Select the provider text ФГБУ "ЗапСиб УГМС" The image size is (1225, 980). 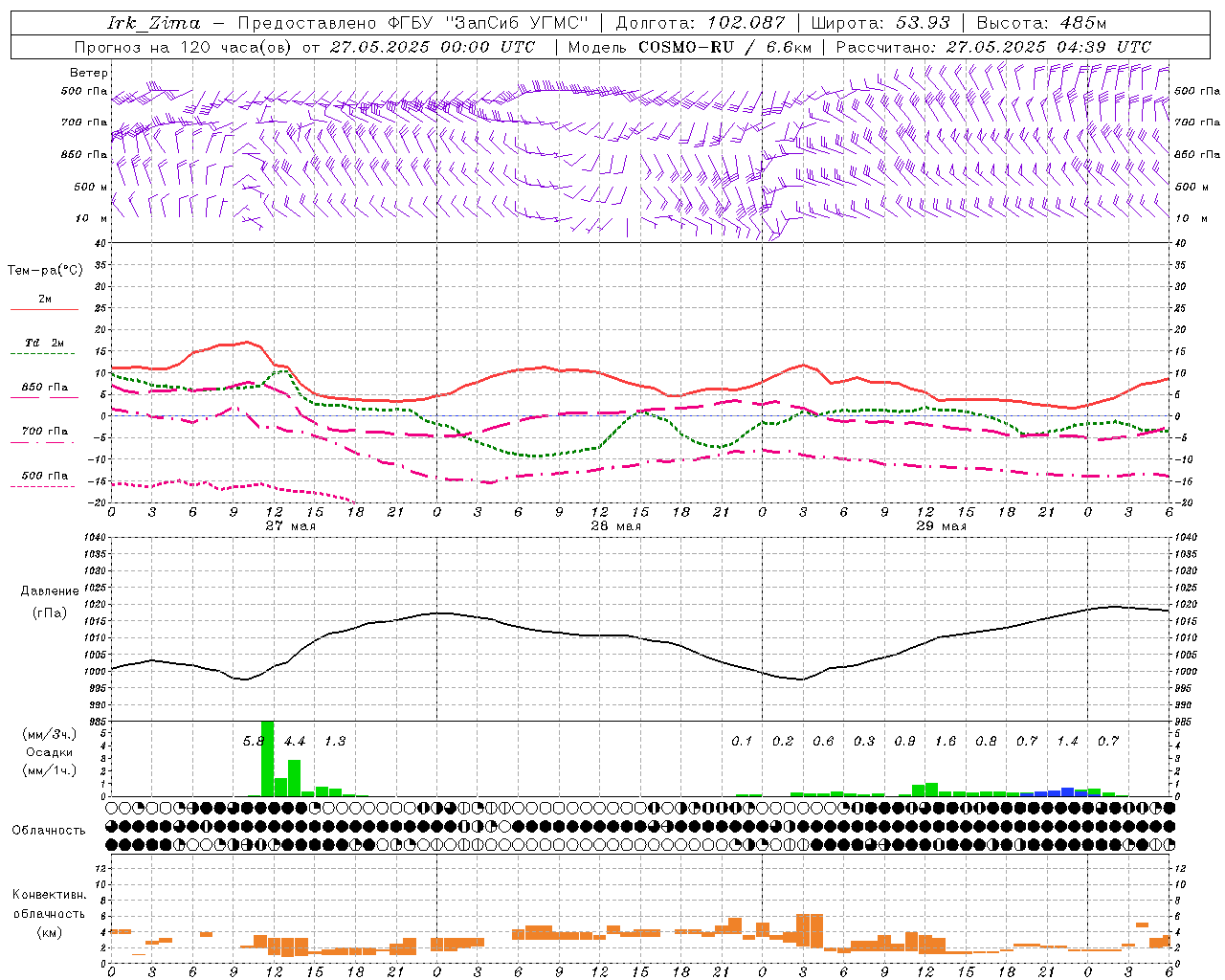pyautogui.click(x=488, y=23)
